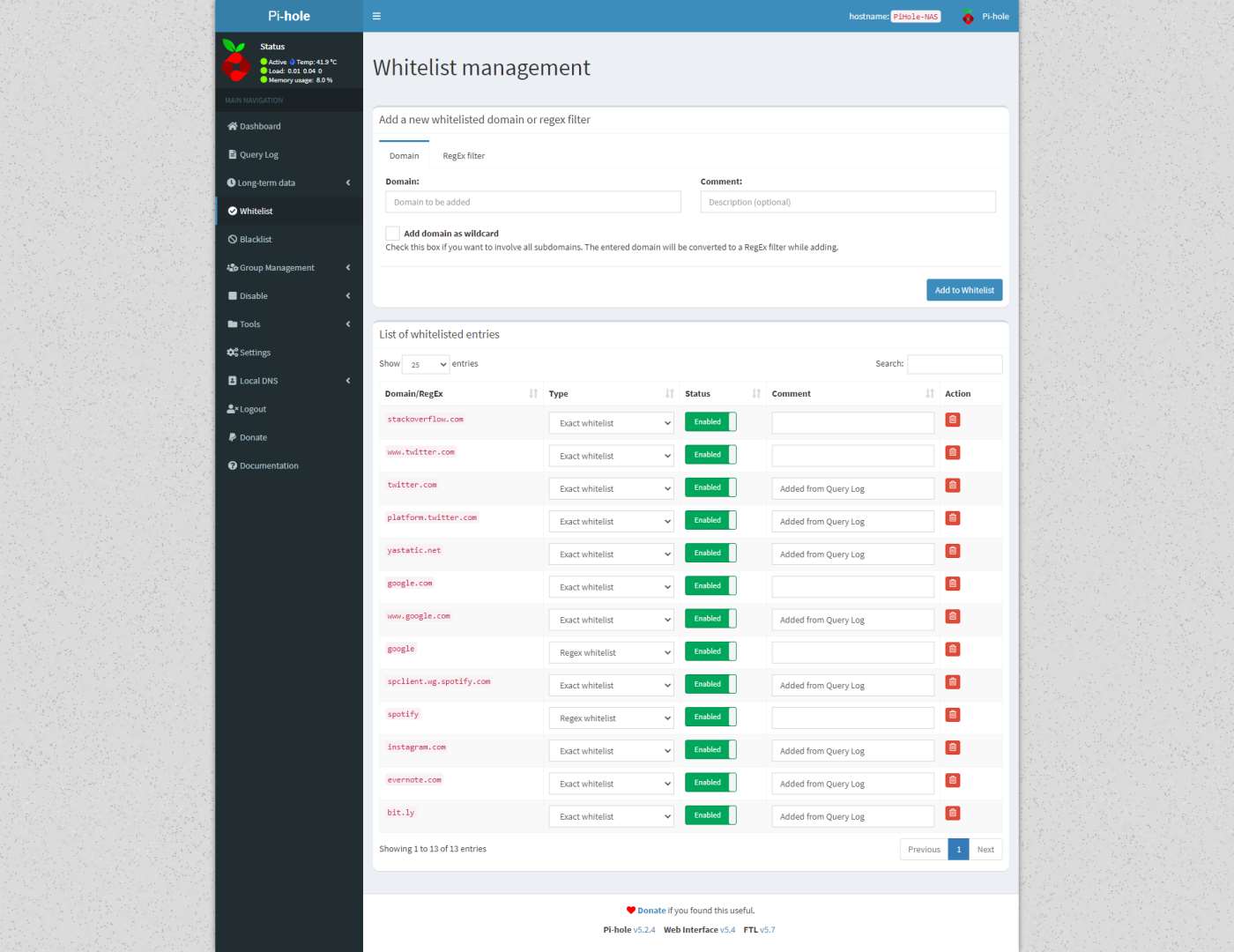Viewport: 1234px width, 952px height.
Task: Sort the table by Type column
Action: pyautogui.click(x=612, y=394)
